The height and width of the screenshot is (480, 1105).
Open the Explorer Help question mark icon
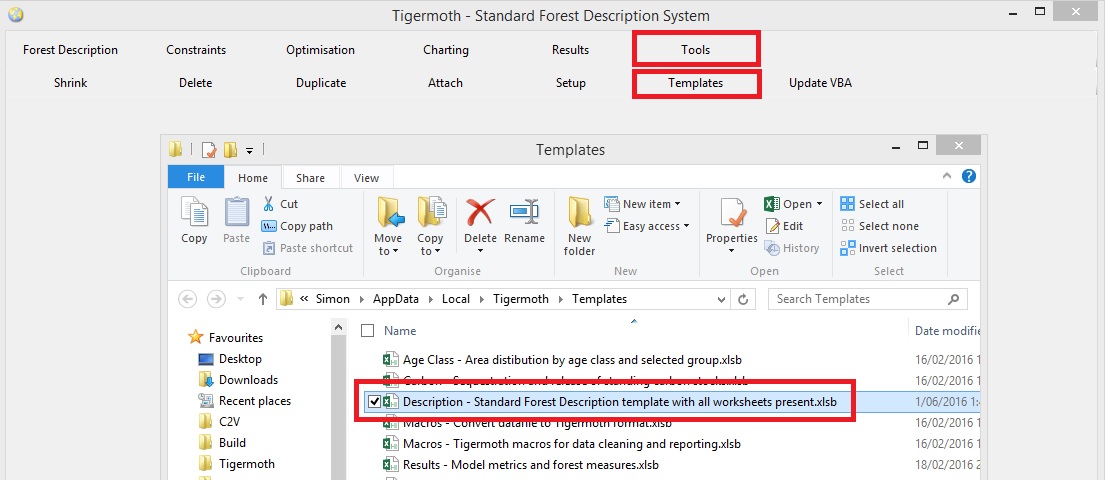point(969,176)
